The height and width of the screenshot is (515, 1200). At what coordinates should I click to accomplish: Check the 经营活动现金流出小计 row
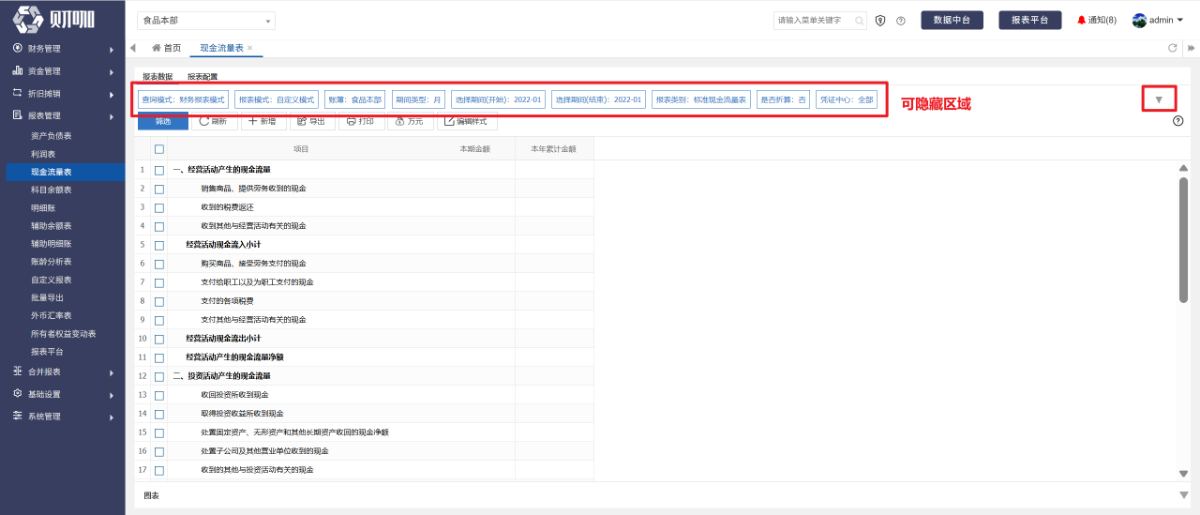[x=159, y=338]
